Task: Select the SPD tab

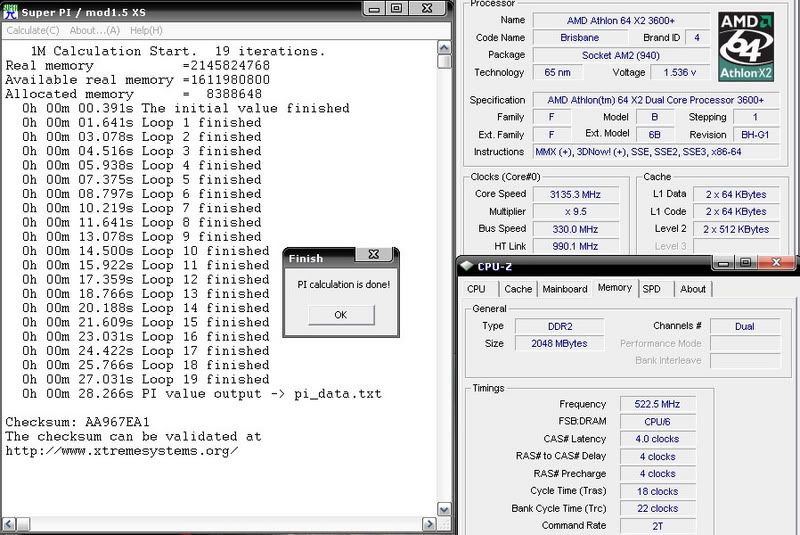Action: pos(651,289)
